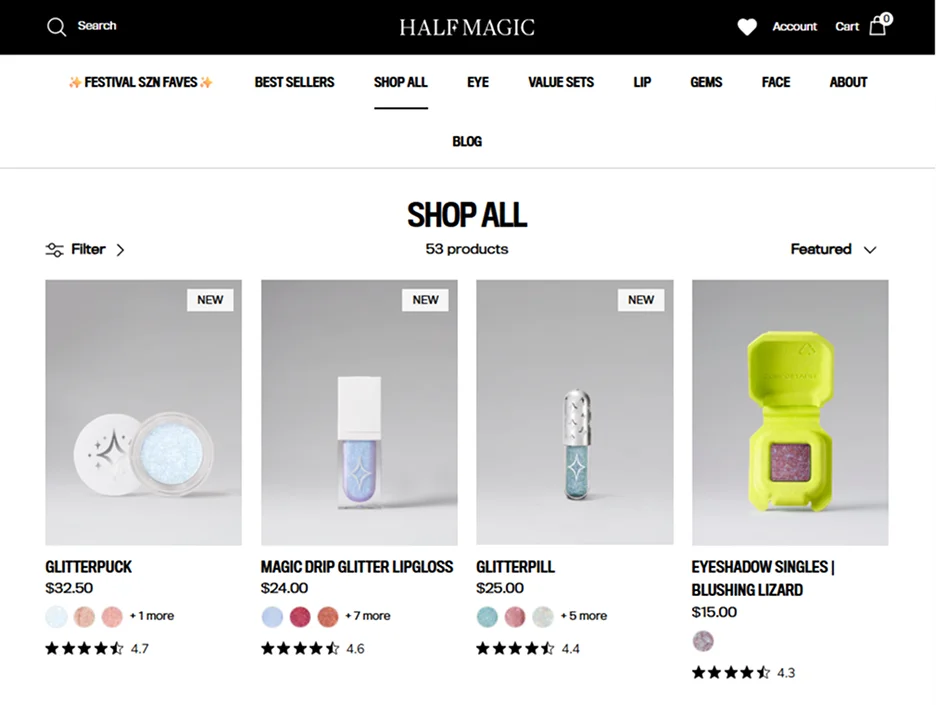Click the Filter sliders icon
Image resolution: width=936 pixels, height=705 pixels.
(x=54, y=250)
